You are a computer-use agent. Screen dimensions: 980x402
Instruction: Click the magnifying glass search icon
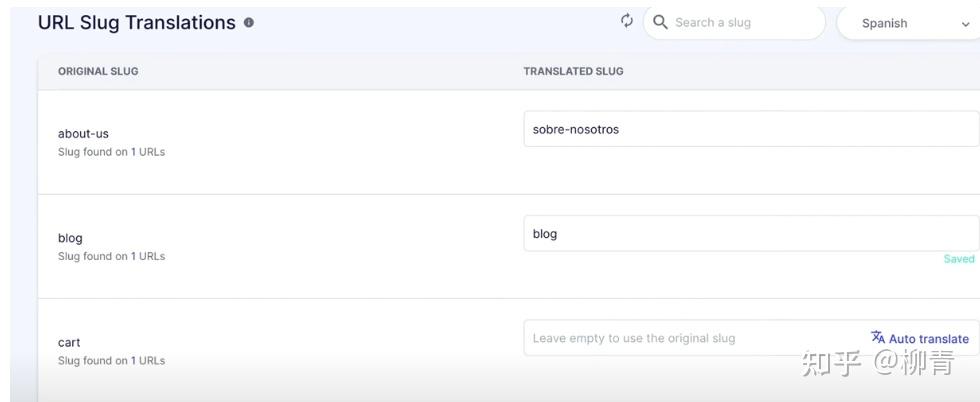660,22
